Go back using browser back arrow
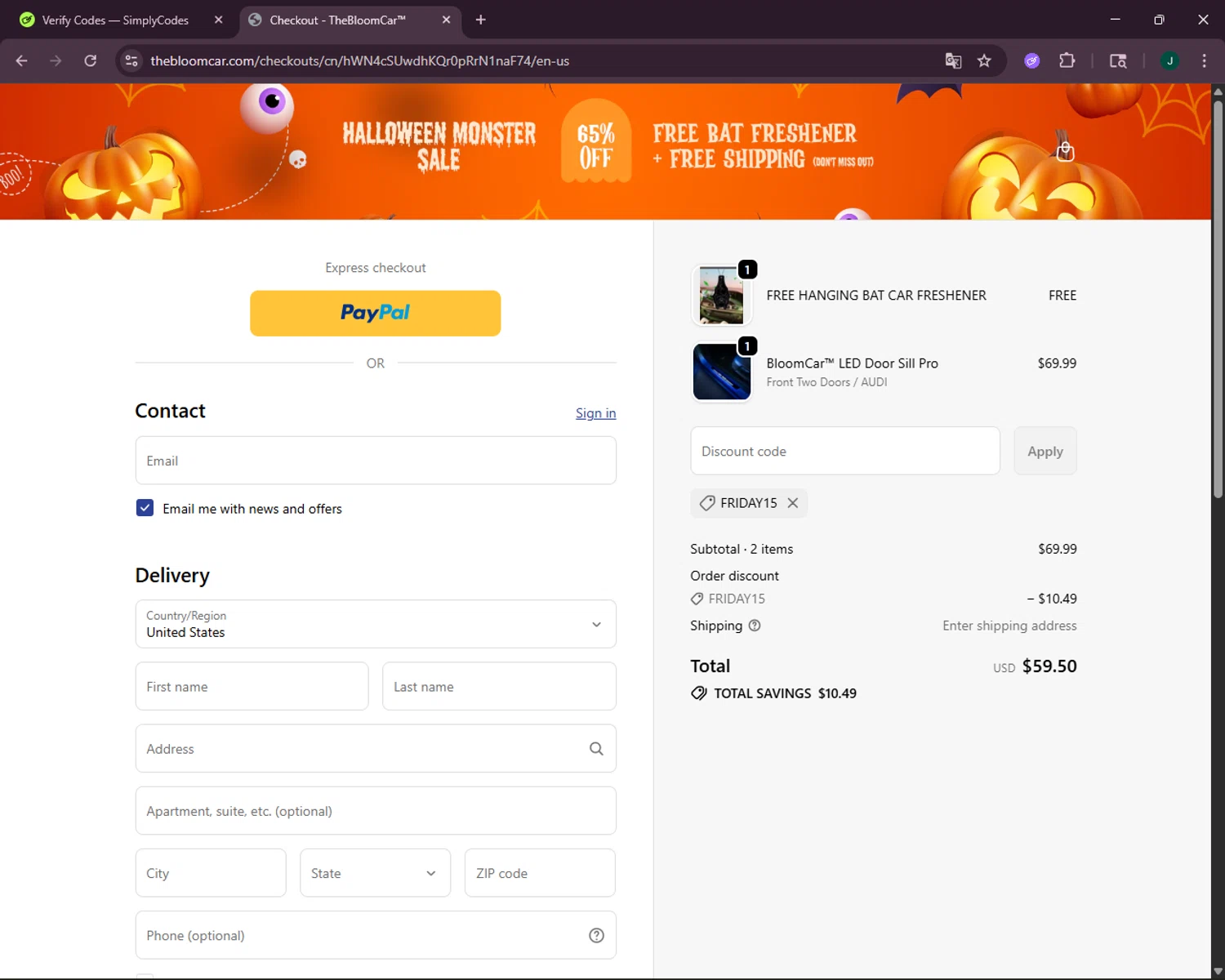The image size is (1225, 980). click(22, 61)
